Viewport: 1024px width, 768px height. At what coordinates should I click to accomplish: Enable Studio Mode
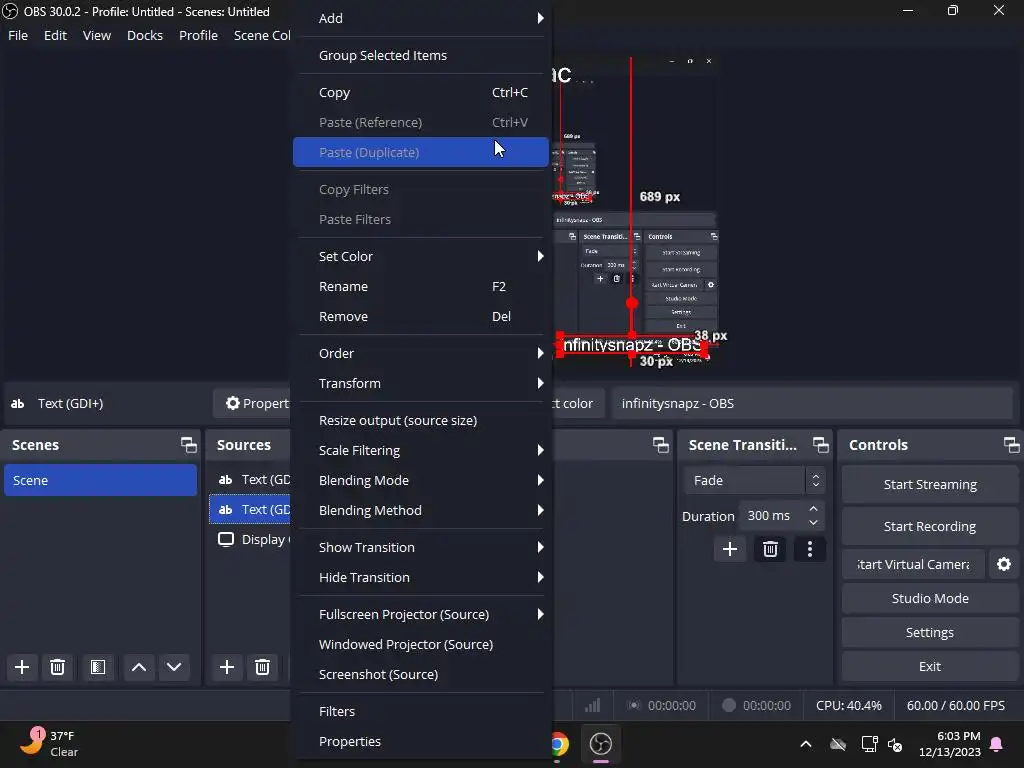(x=930, y=598)
